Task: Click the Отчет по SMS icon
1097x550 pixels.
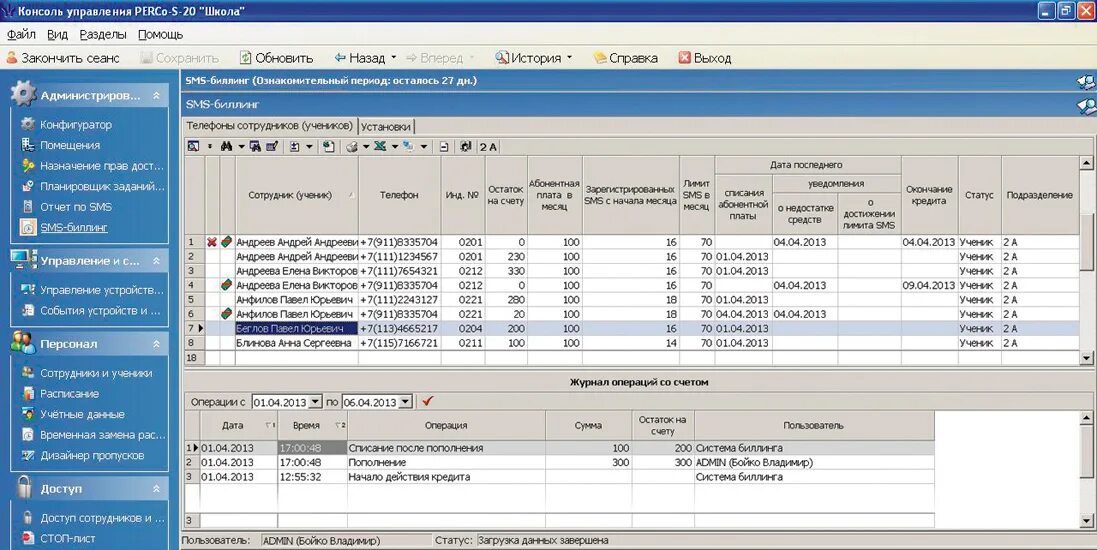Action: click(27, 206)
